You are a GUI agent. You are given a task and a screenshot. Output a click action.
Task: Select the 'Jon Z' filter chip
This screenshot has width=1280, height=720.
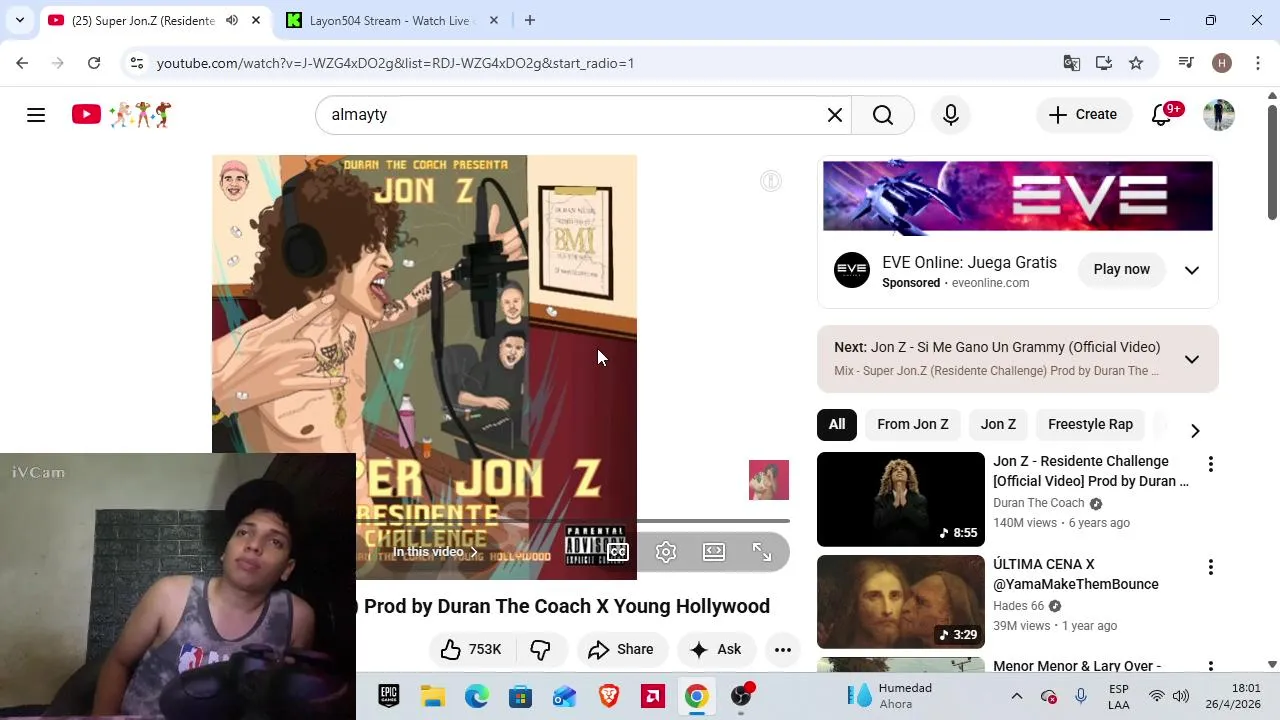(998, 424)
